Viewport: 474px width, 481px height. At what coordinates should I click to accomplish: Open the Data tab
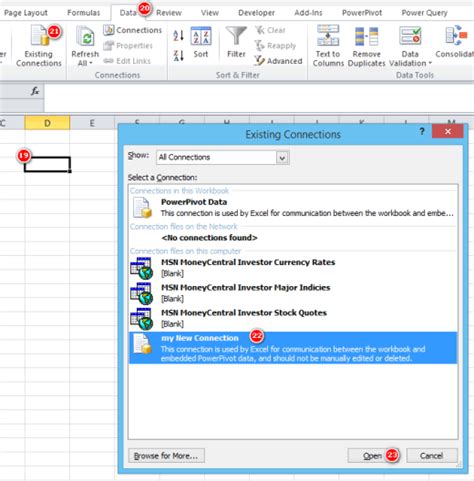click(x=128, y=13)
